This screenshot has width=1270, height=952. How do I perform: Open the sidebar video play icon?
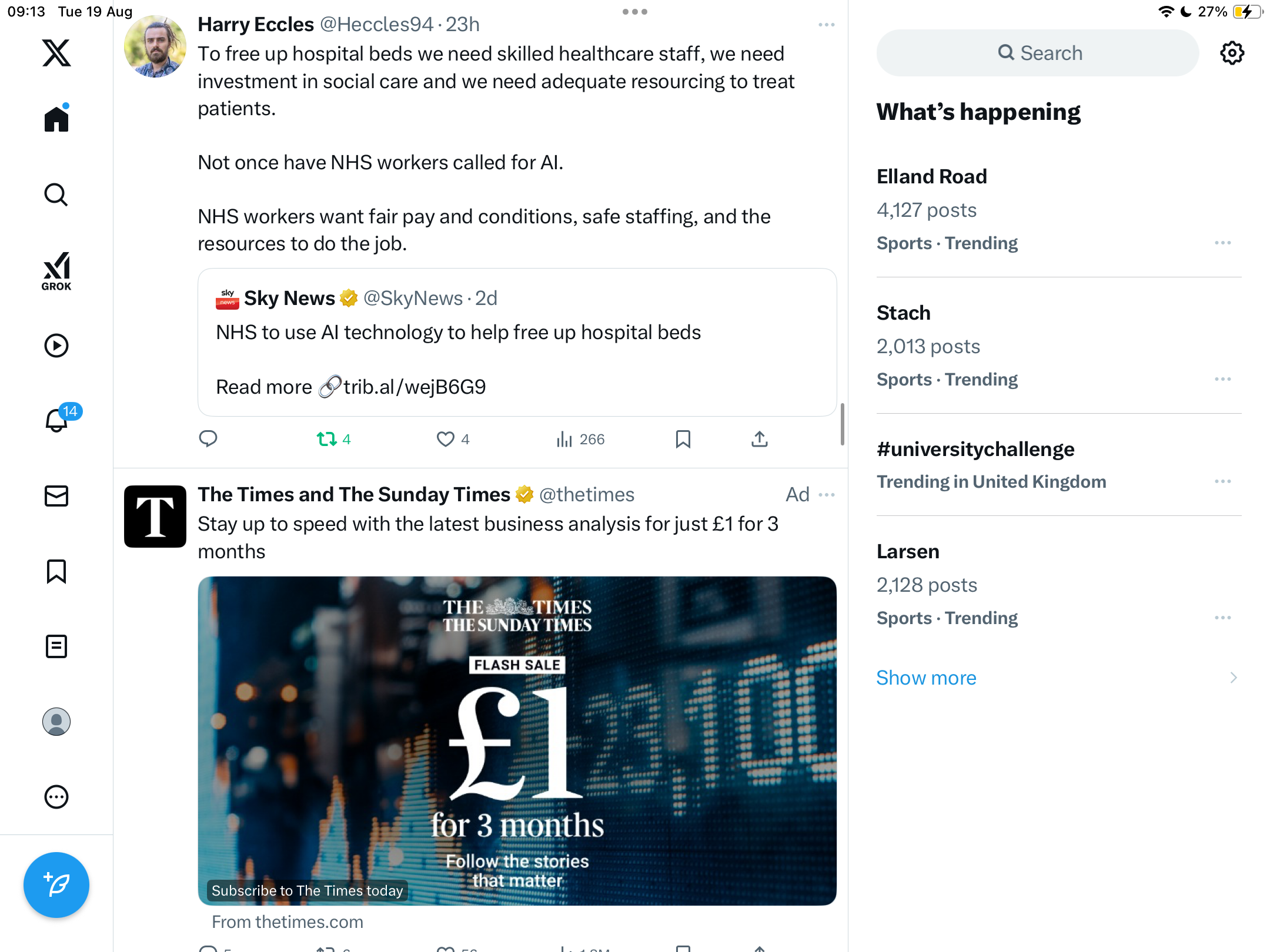click(56, 346)
